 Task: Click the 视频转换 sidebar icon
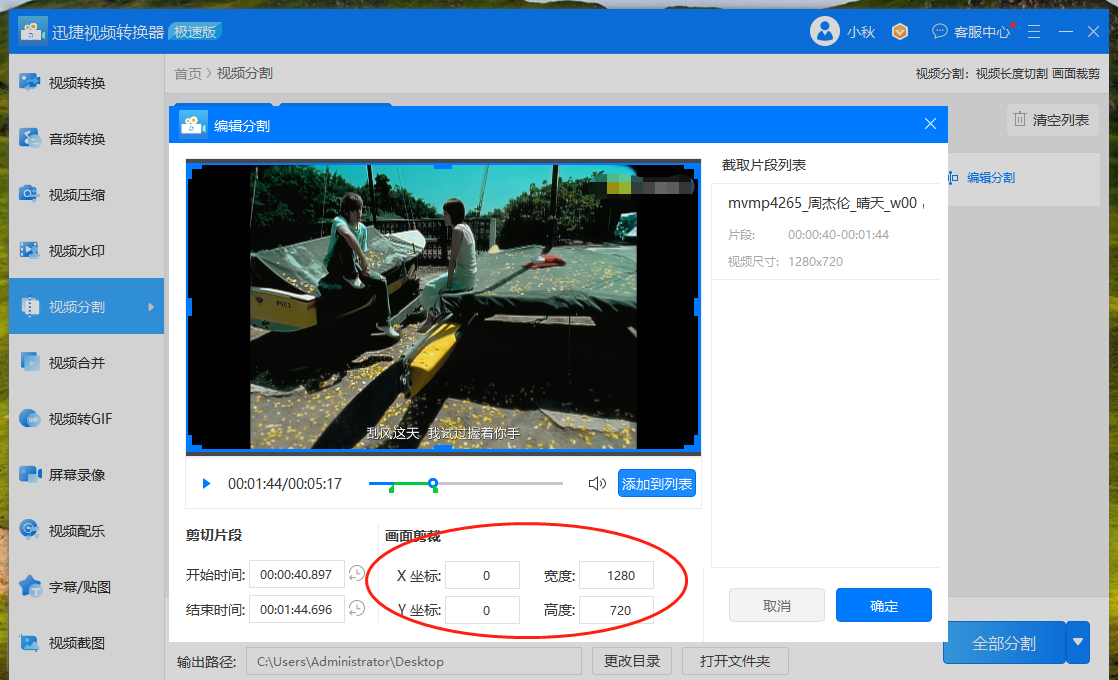[30, 82]
